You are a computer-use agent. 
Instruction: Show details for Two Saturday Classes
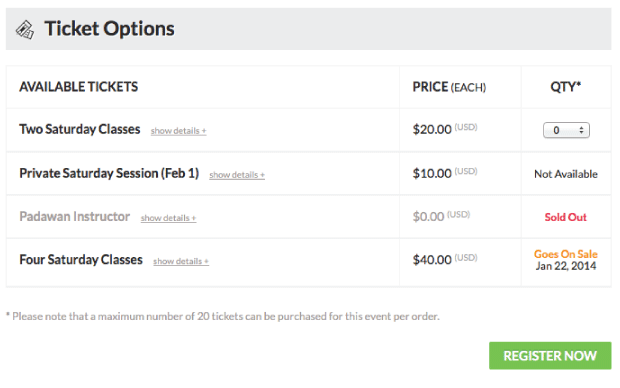pos(178,131)
